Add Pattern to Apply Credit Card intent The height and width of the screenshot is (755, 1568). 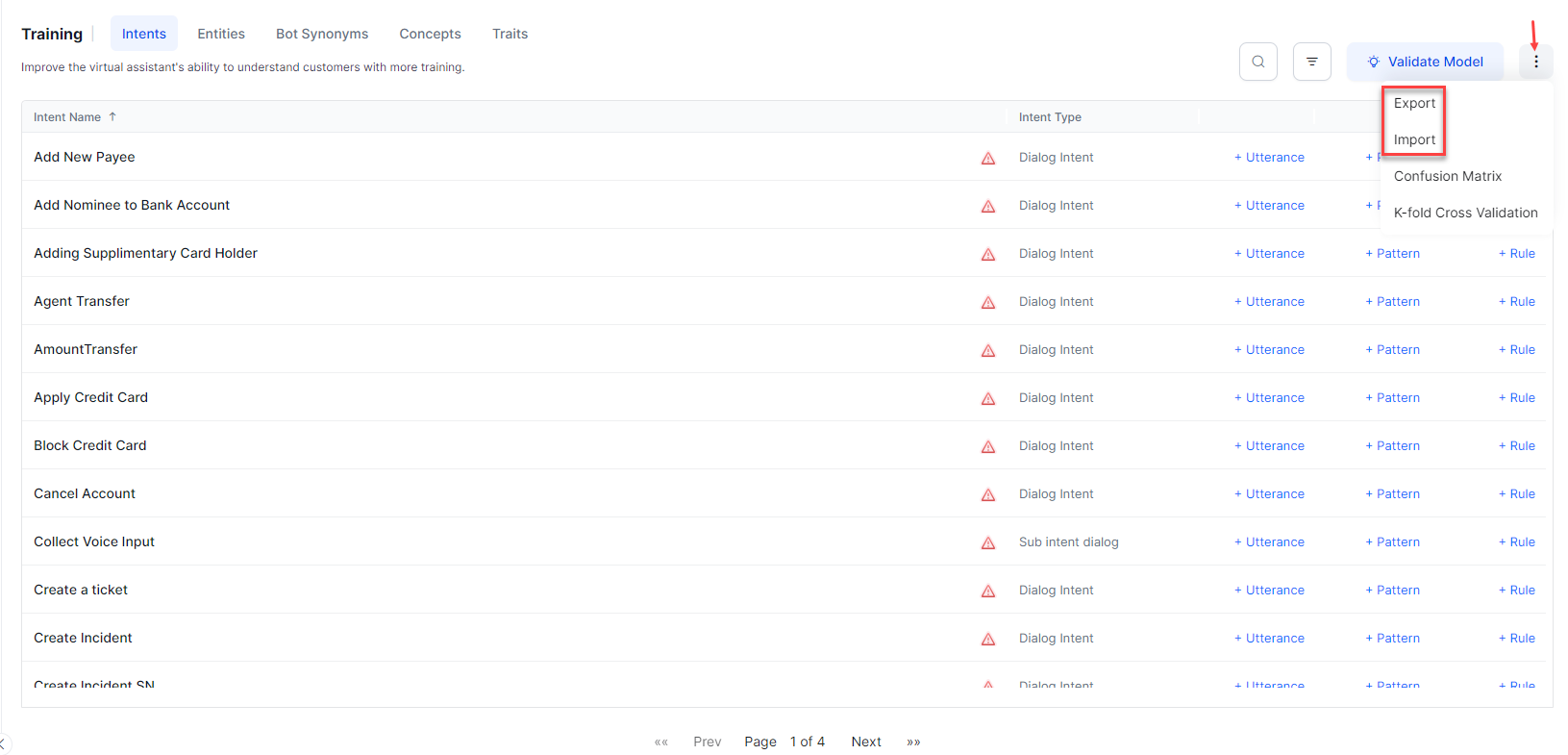(1392, 398)
